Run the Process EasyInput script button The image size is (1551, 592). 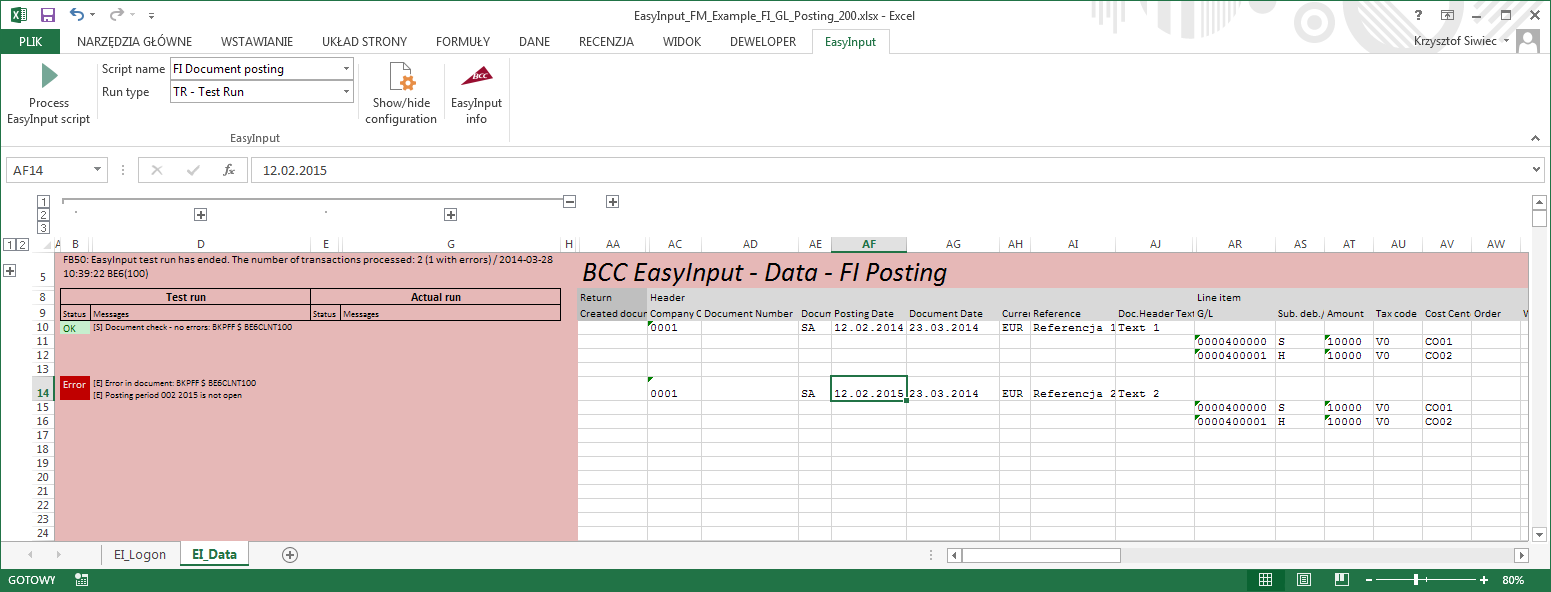(48, 93)
